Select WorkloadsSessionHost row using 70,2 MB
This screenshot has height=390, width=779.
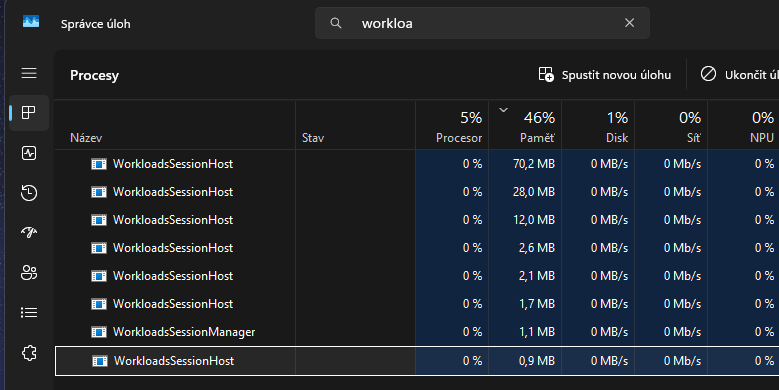[x=417, y=164]
